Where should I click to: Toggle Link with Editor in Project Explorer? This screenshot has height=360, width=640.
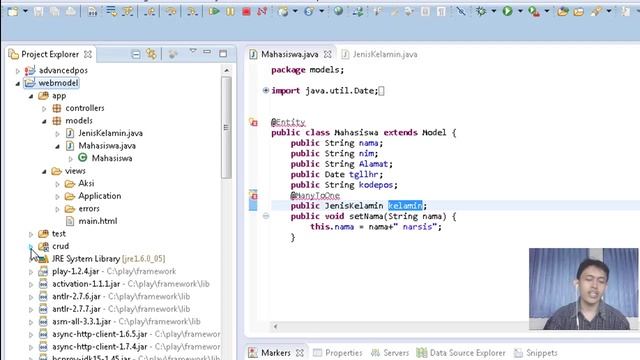(151, 54)
